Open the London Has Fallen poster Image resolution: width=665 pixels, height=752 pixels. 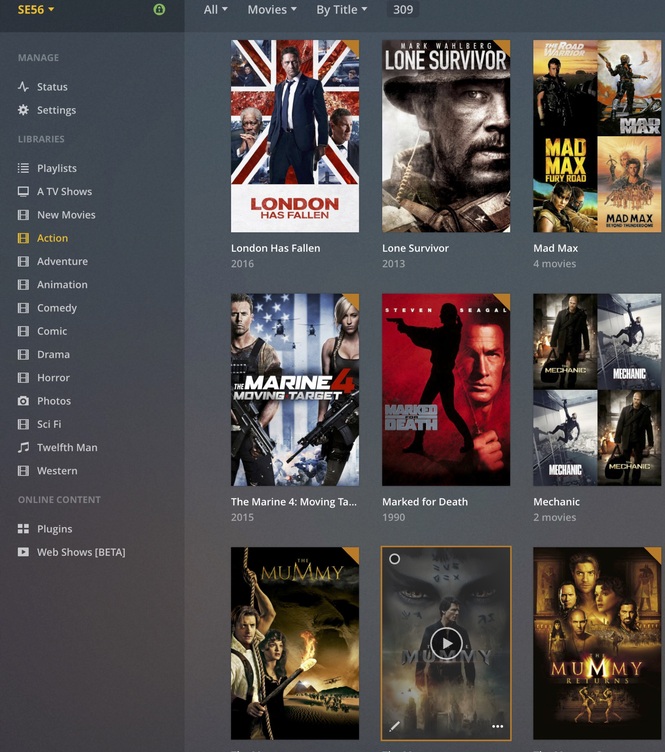pos(295,136)
